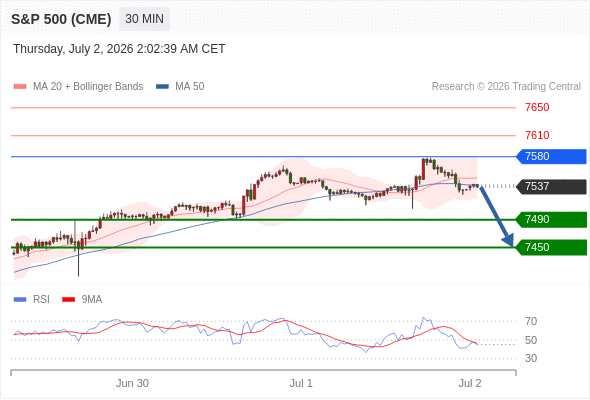
Task: Click the MA 20 + Bollinger Bands legend swatch
Action: [x=20, y=87]
